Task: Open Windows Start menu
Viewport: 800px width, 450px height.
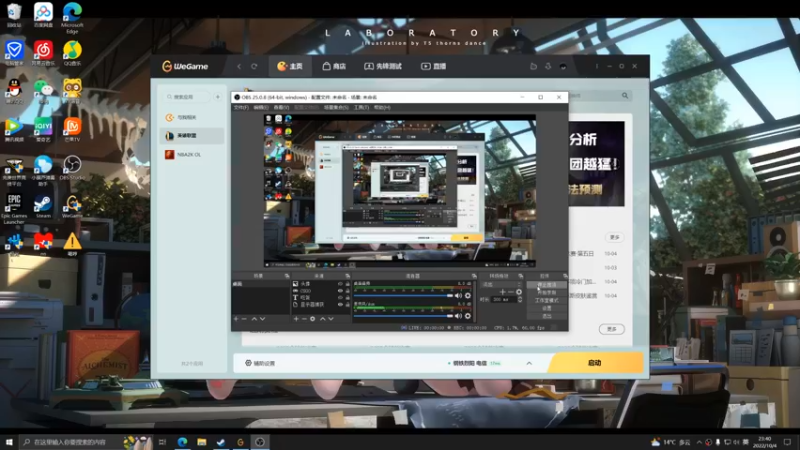Action: pos(9,442)
